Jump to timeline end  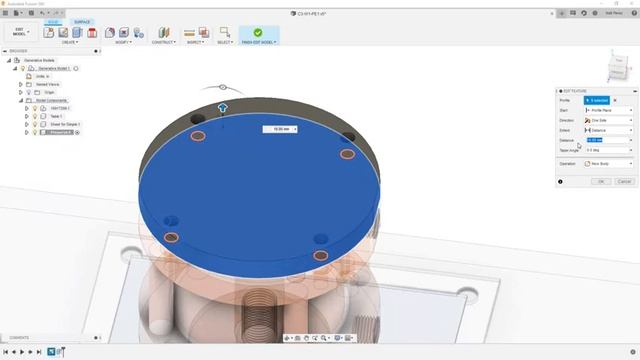(39, 352)
